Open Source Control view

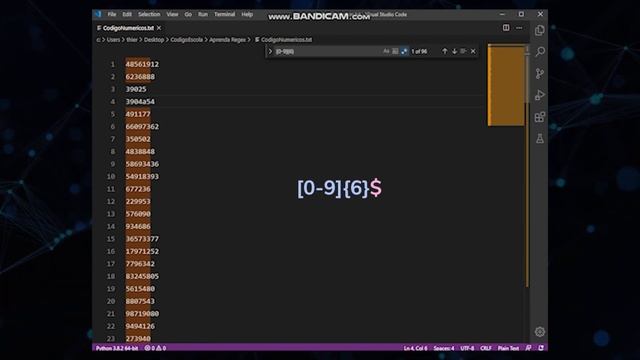coord(540,73)
